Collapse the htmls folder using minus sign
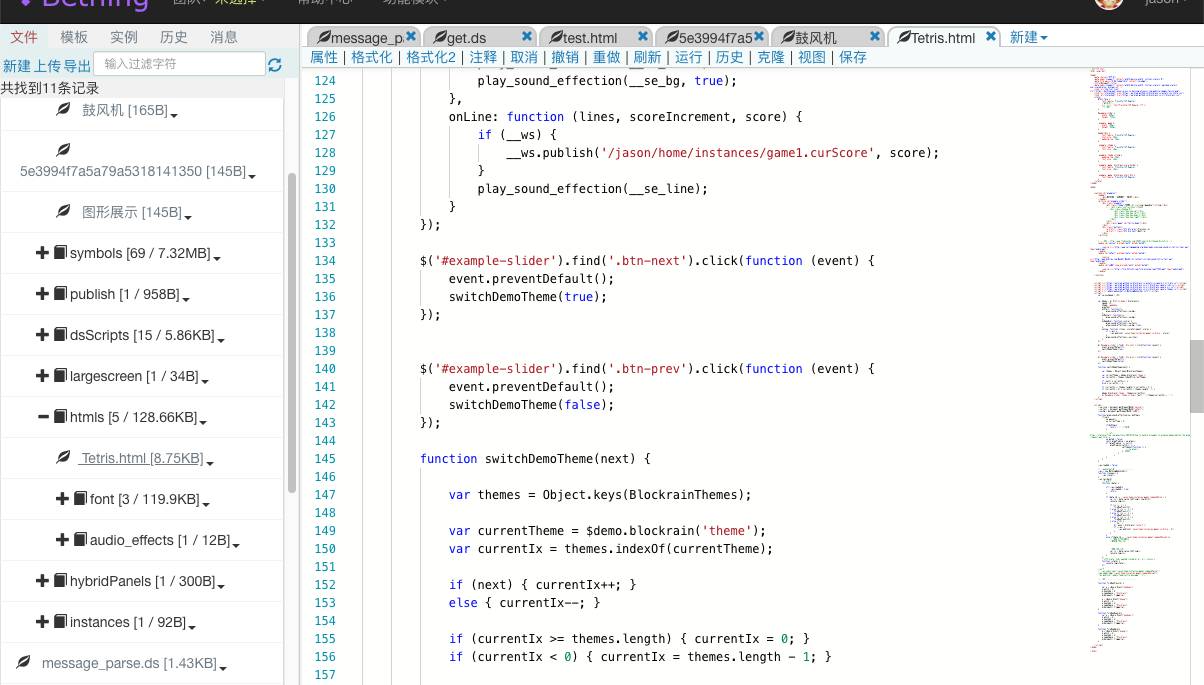This screenshot has width=1204, height=685. click(x=42, y=417)
